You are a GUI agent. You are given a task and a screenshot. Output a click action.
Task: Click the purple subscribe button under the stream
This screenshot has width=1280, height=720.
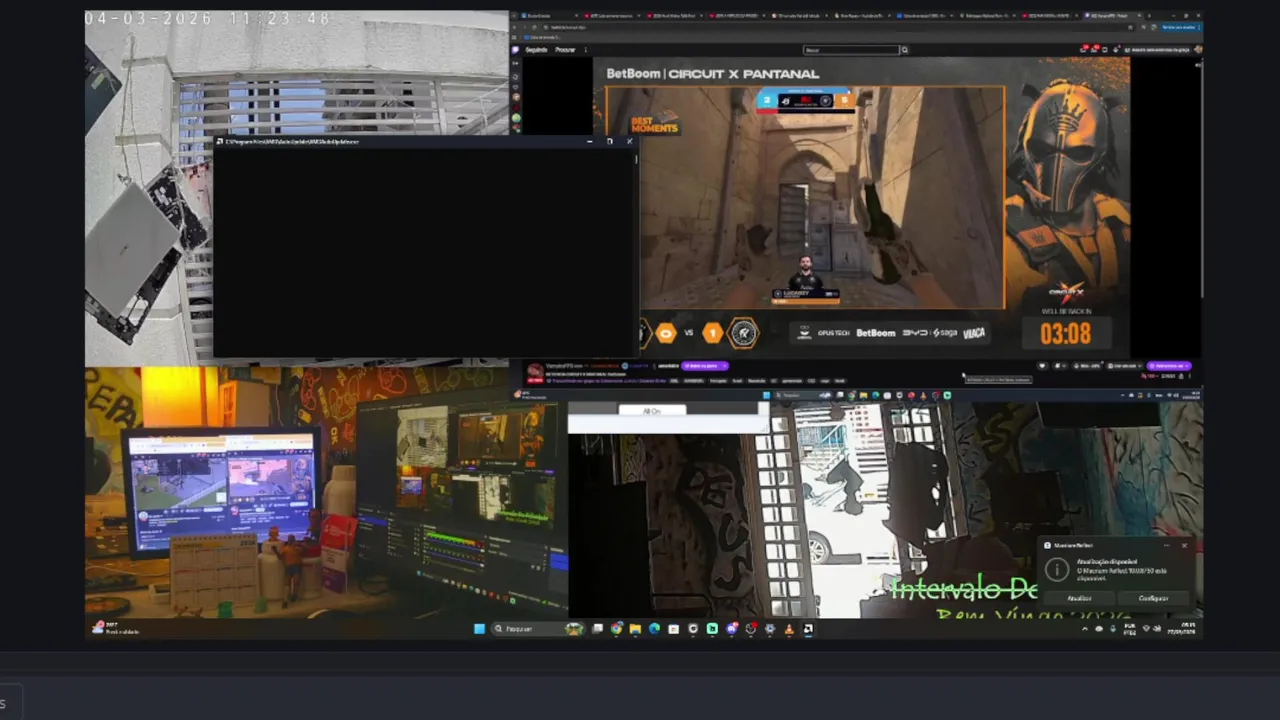[x=1169, y=366]
